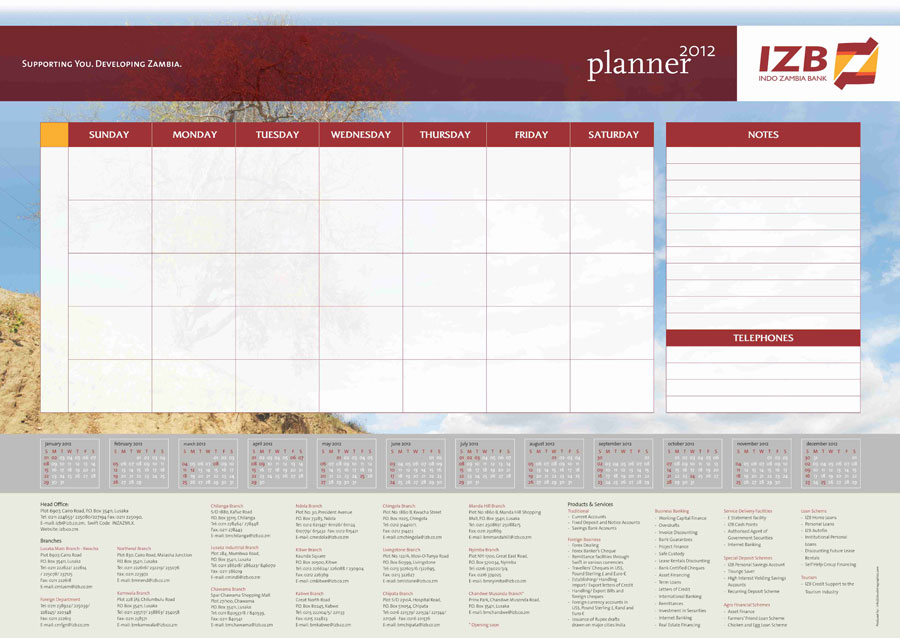This screenshot has height=638, width=900.
Task: Select the WEDNESDAY column header
Action: pos(360,135)
